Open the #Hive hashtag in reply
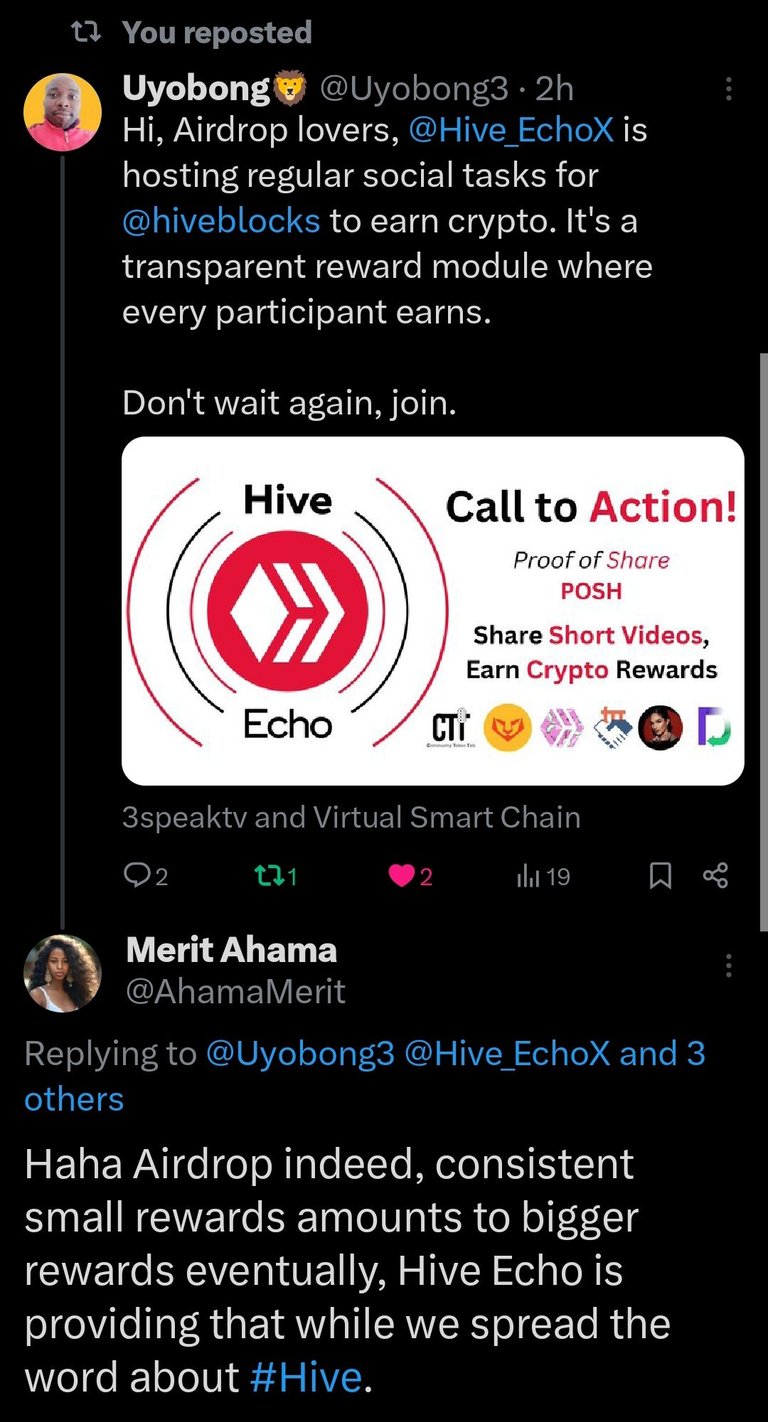Viewport: 768px width, 1422px height. pyautogui.click(x=304, y=1377)
